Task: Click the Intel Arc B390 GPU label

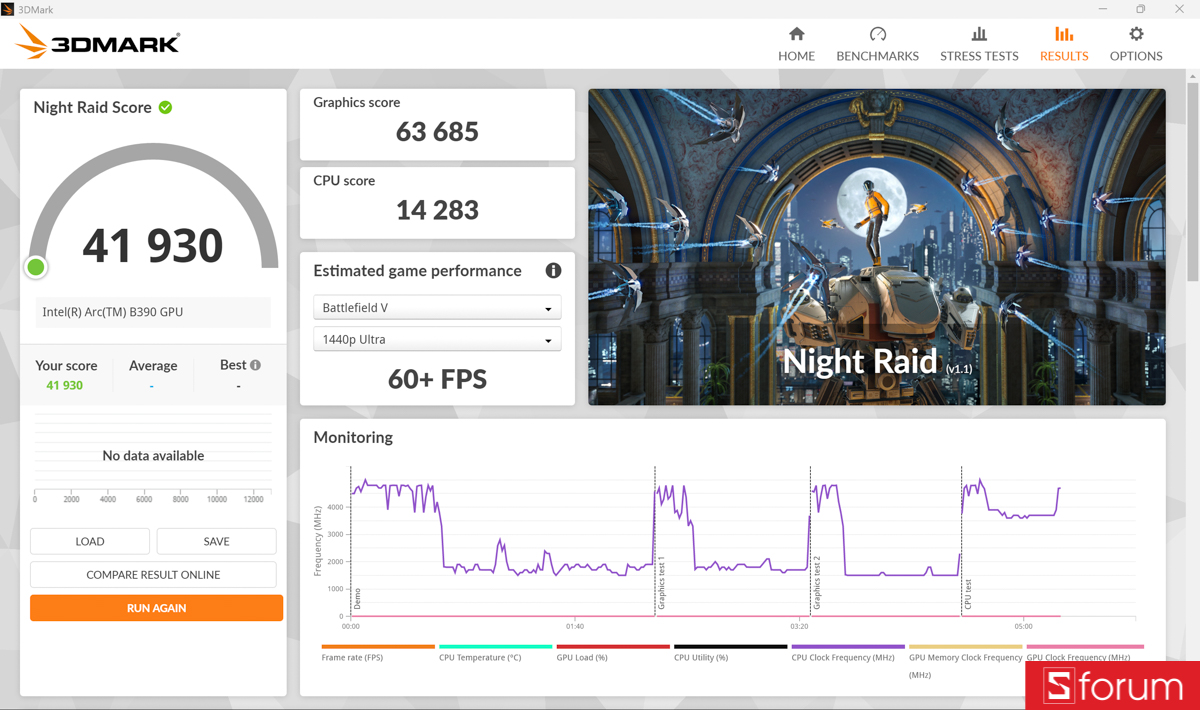Action: [x=112, y=312]
